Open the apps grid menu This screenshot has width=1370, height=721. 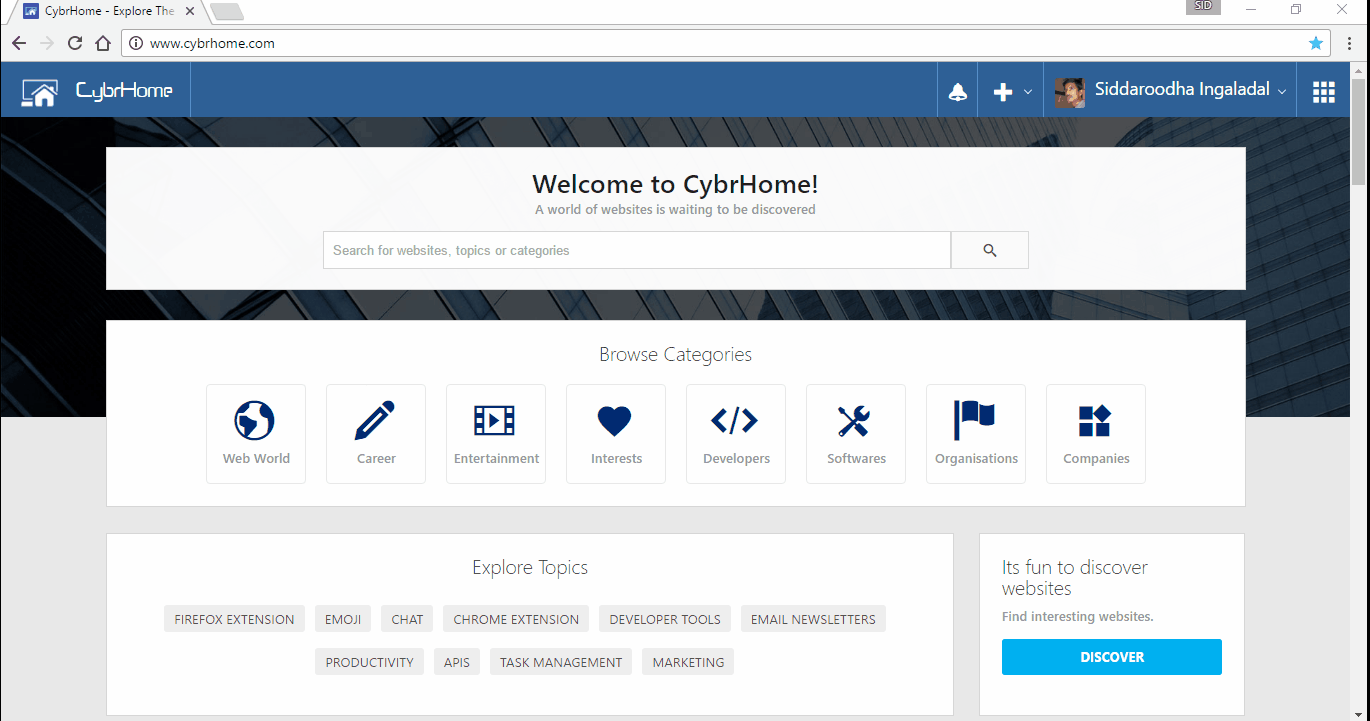(x=1323, y=92)
